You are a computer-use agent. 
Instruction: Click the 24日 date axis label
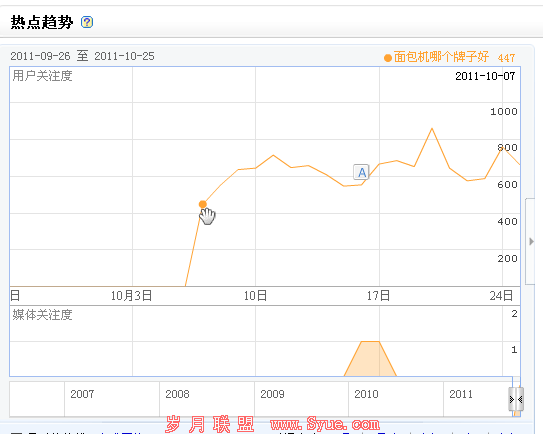501,296
